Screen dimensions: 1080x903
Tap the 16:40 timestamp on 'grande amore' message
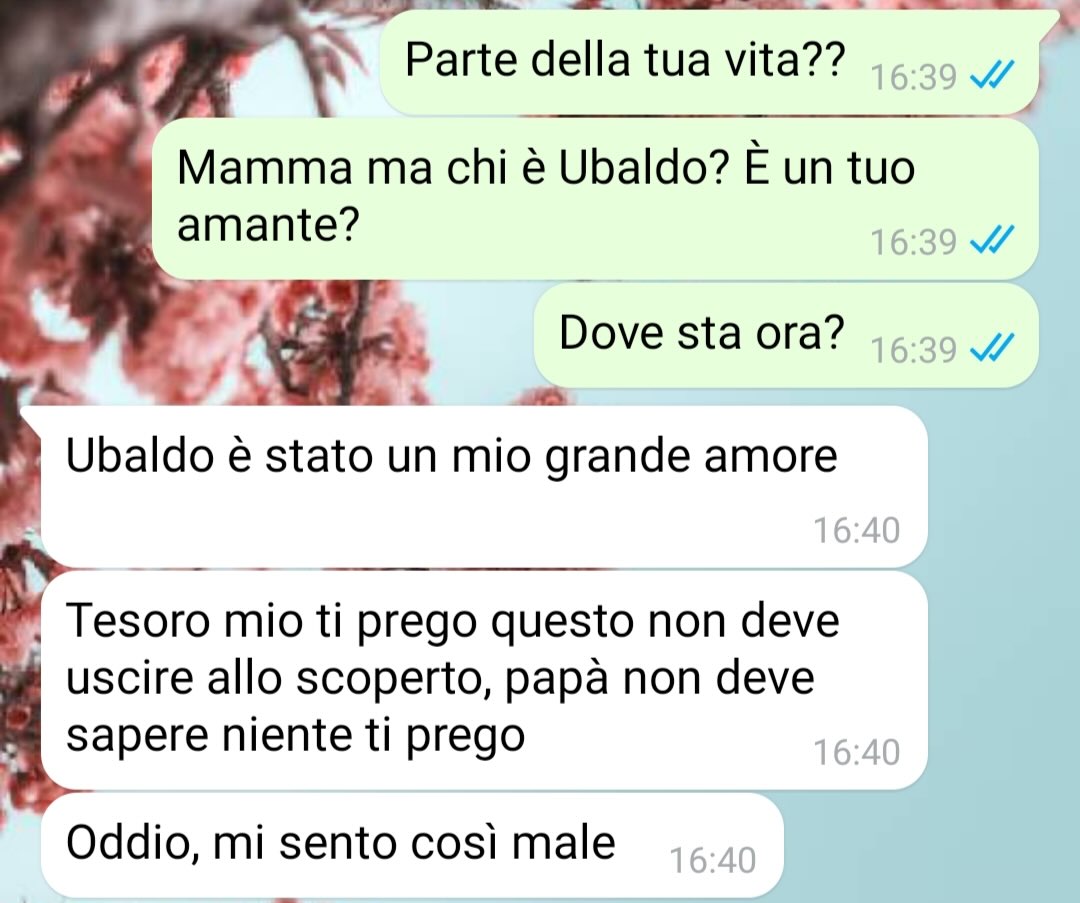click(x=857, y=531)
